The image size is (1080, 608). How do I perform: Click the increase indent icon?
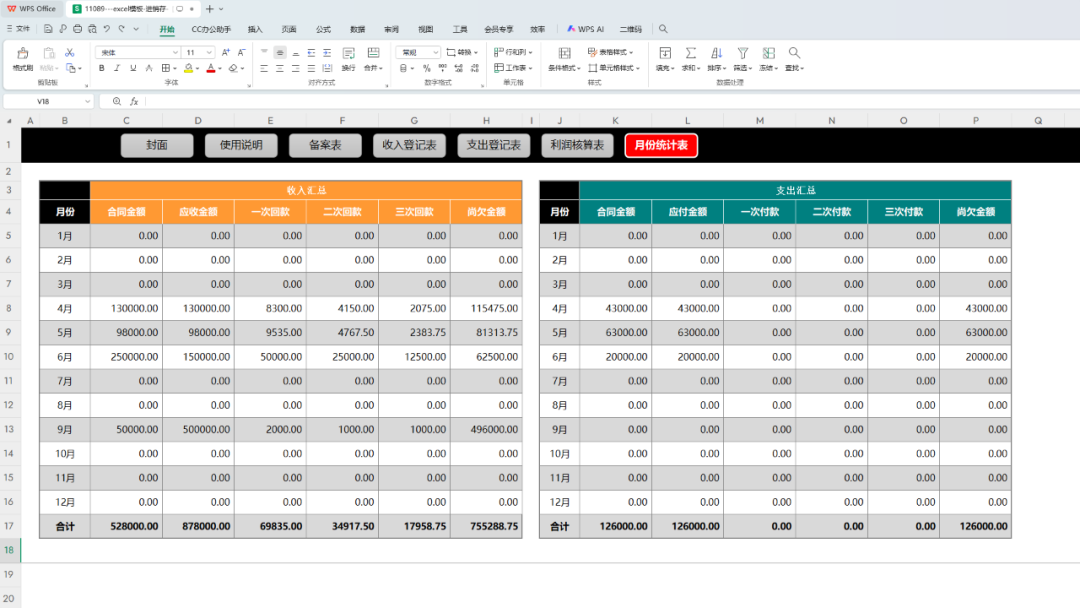coord(327,52)
